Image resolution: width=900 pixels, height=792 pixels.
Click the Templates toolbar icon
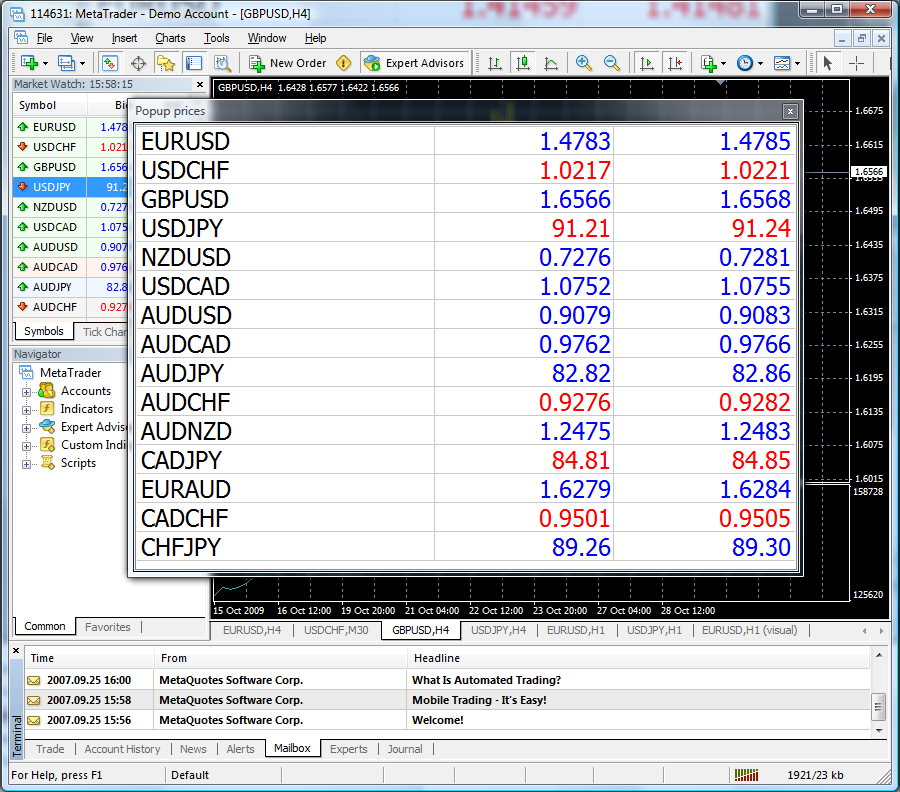pyautogui.click(x=782, y=63)
